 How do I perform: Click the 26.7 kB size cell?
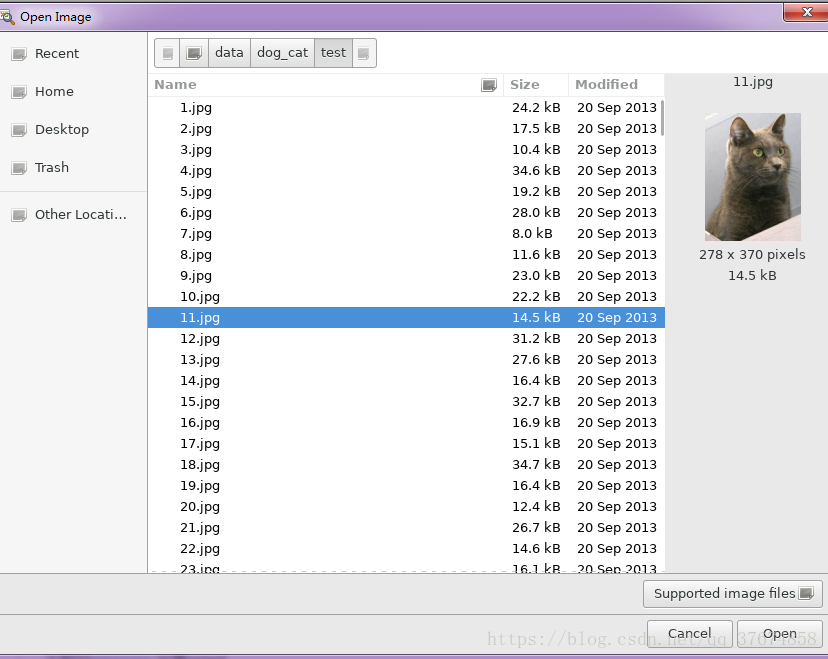536,528
